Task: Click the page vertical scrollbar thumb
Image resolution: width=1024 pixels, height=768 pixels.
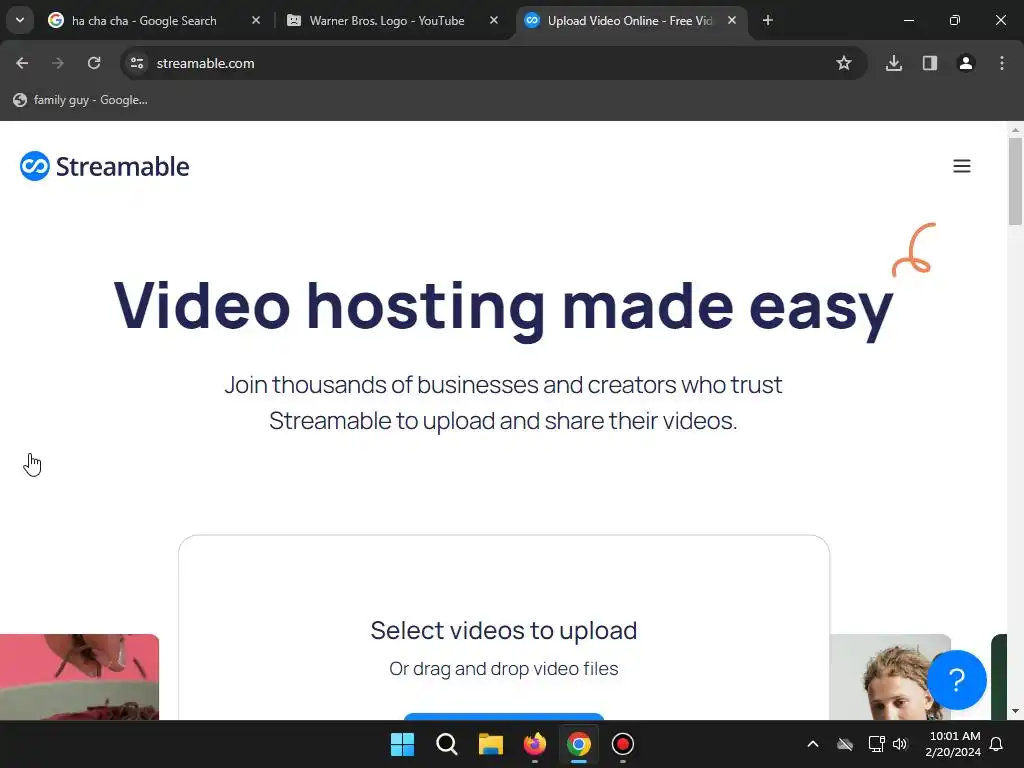Action: click(x=1015, y=180)
